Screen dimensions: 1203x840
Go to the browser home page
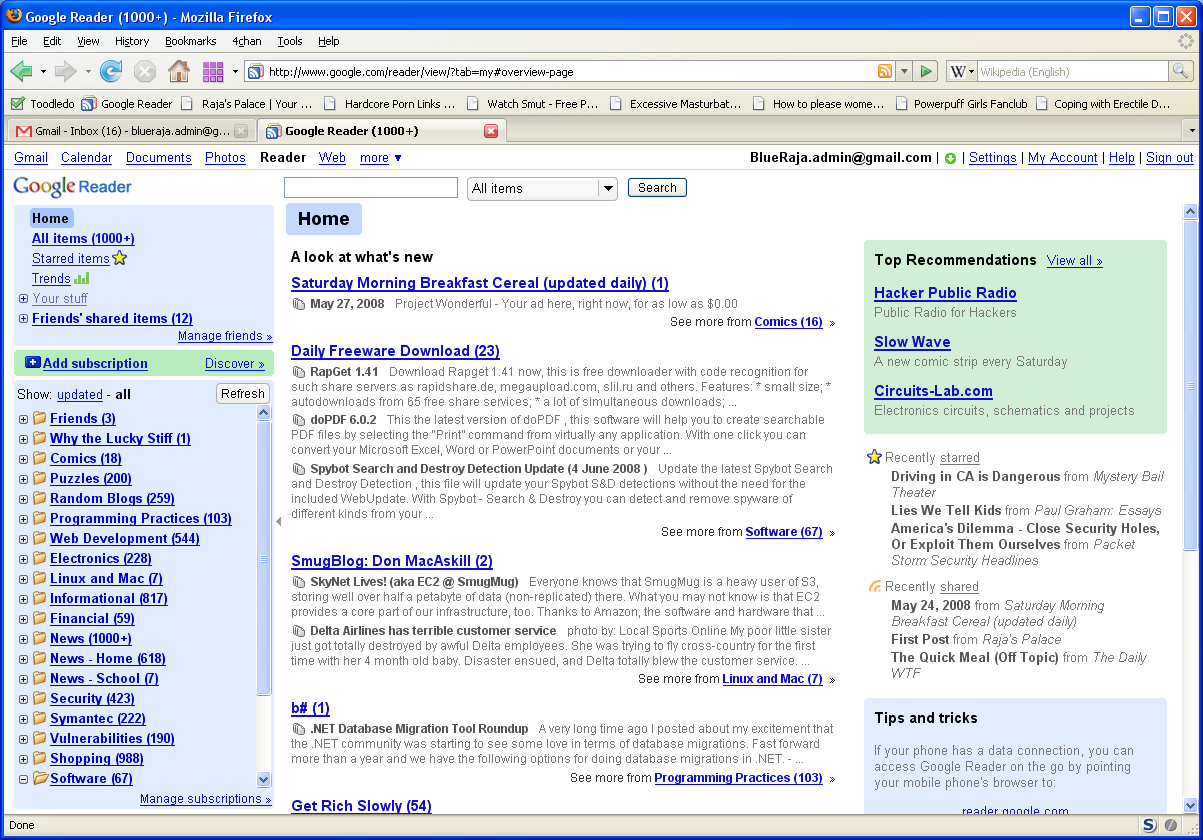pyautogui.click(x=179, y=71)
